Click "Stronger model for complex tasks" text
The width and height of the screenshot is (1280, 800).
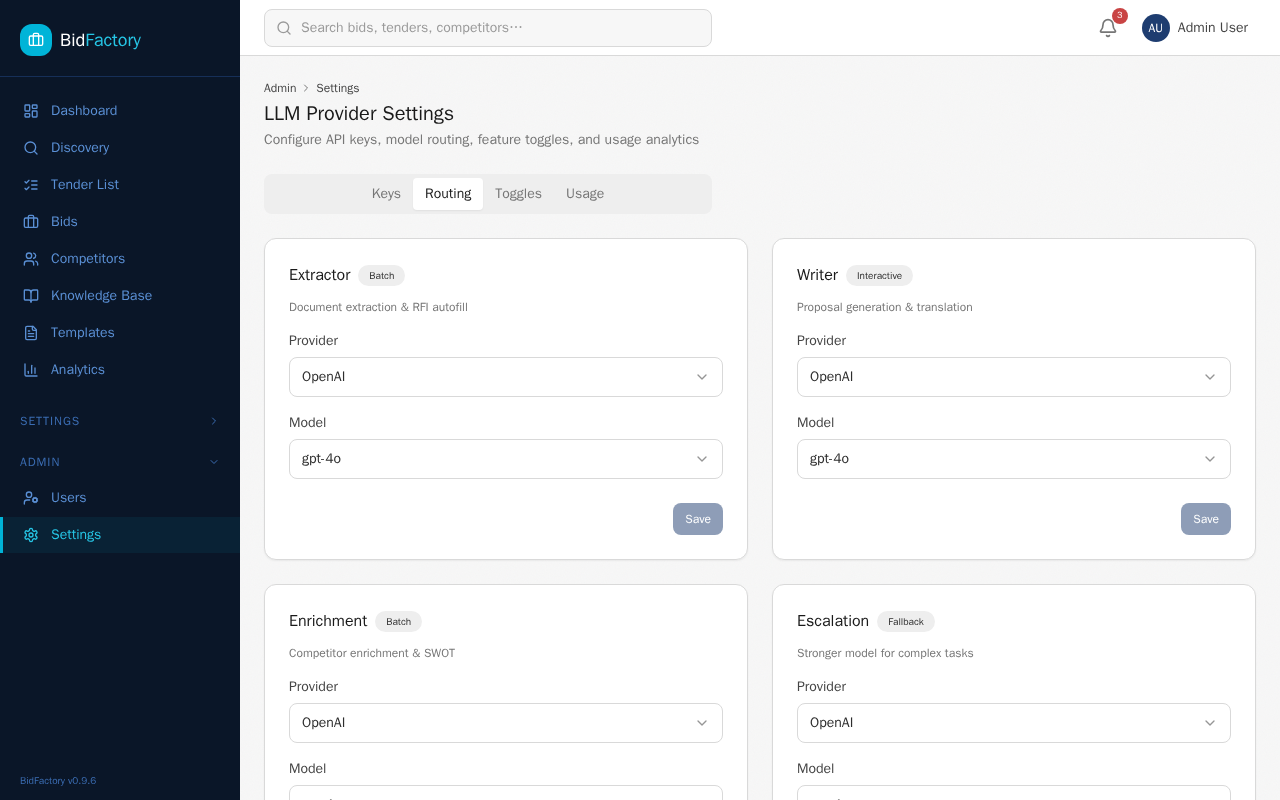point(885,653)
